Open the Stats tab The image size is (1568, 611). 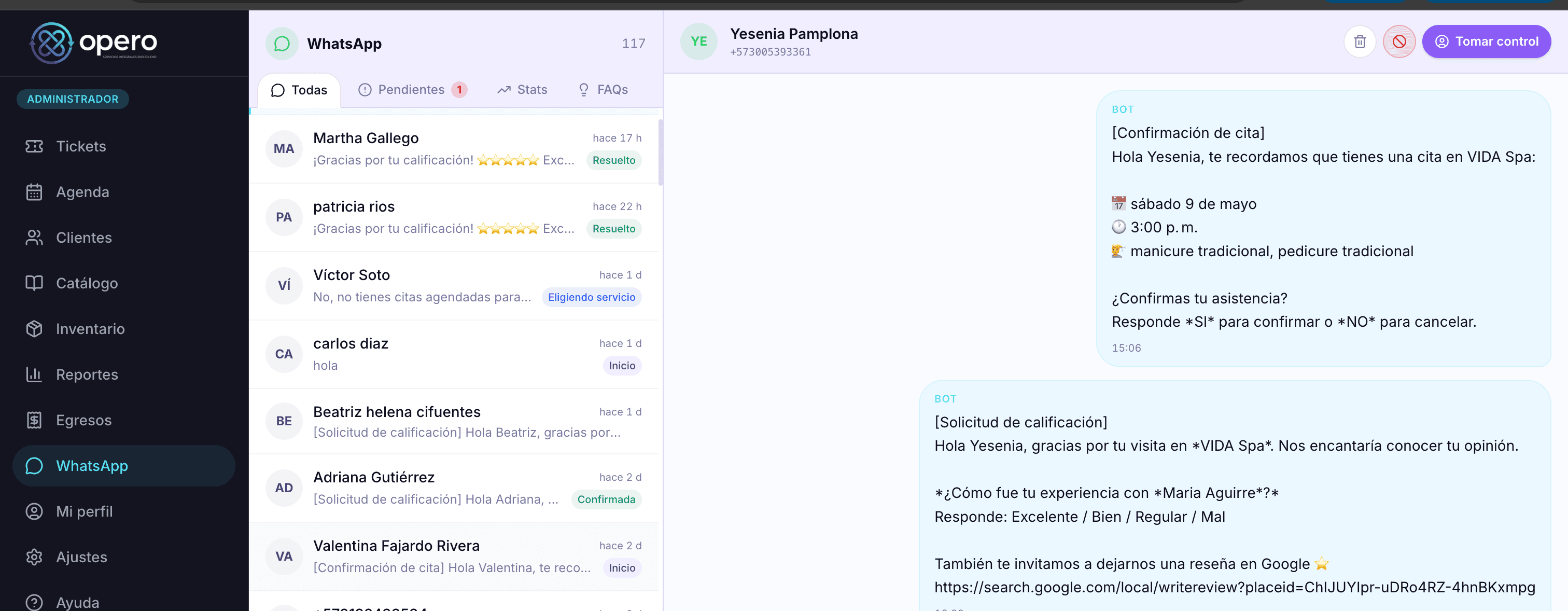pyautogui.click(x=522, y=90)
